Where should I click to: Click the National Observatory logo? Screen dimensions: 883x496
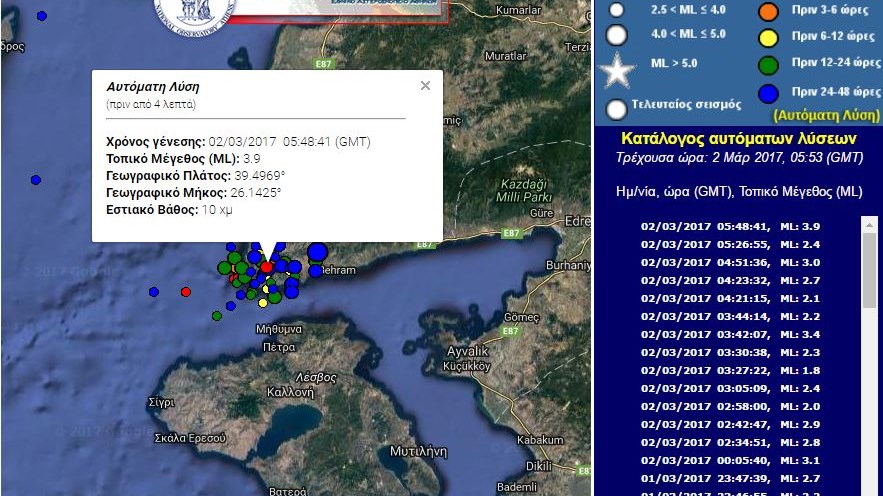194,14
